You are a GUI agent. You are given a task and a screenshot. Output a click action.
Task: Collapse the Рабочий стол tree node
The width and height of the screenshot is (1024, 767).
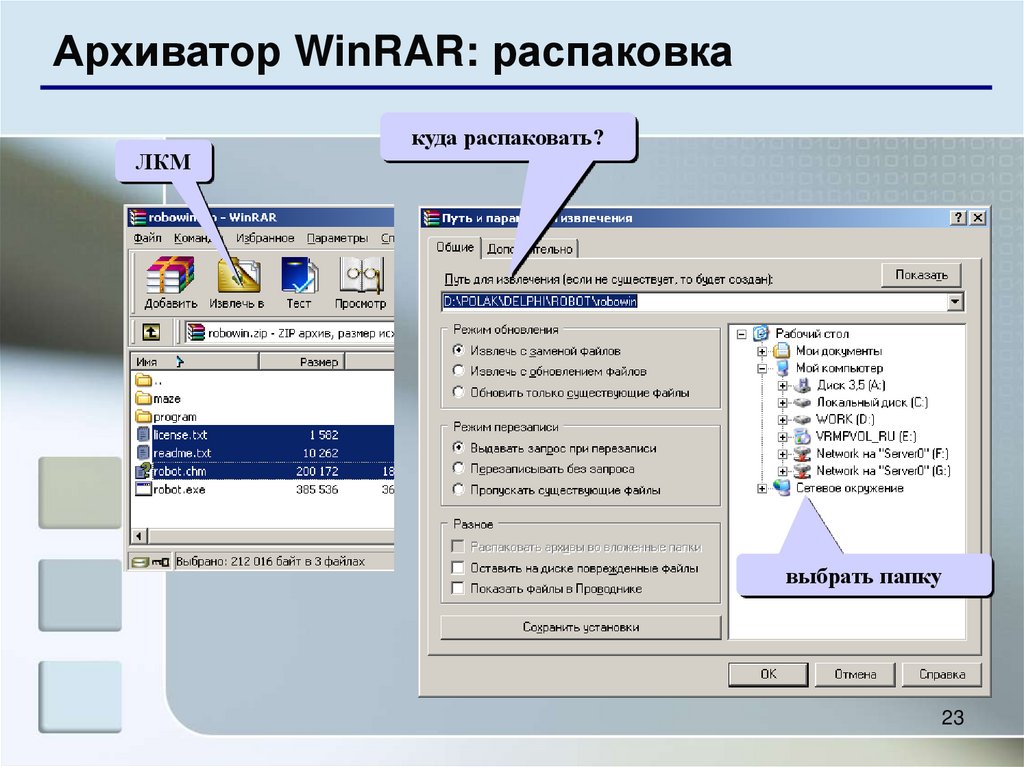741,334
